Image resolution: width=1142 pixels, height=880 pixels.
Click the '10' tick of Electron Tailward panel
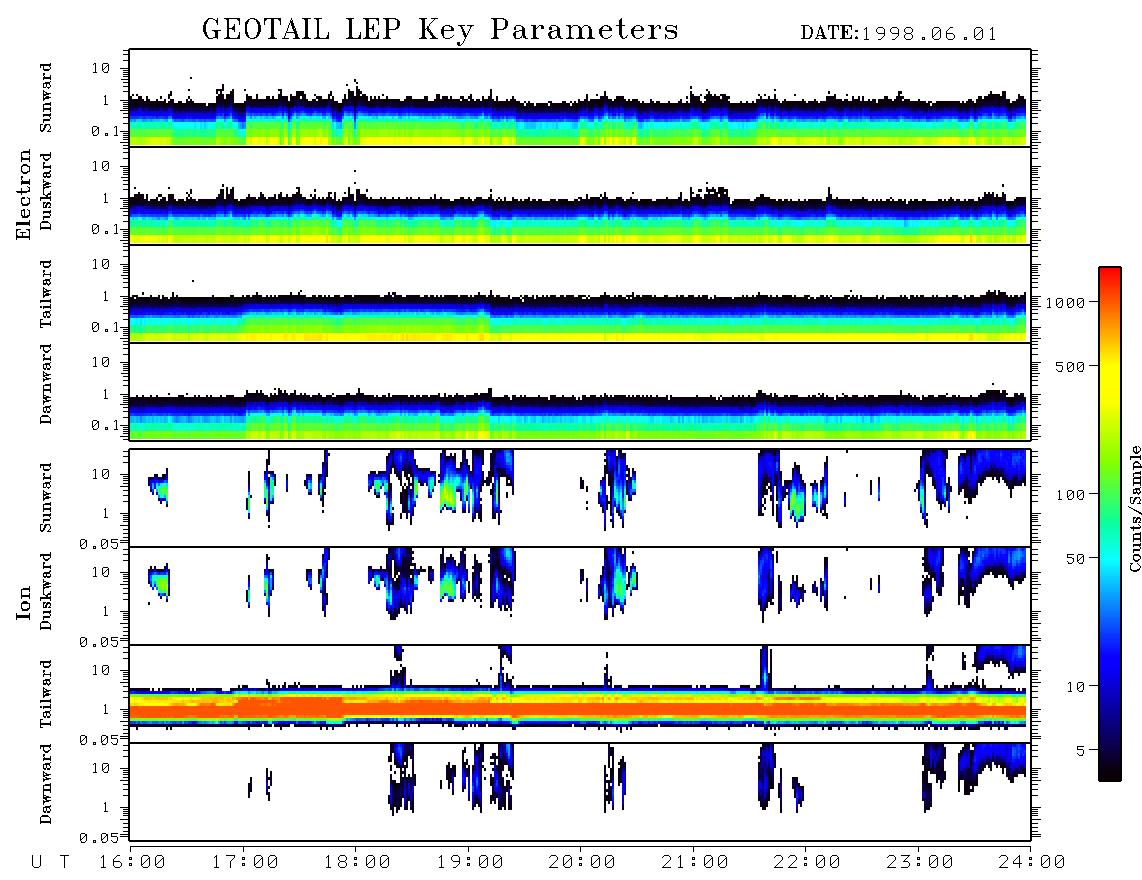(101, 264)
